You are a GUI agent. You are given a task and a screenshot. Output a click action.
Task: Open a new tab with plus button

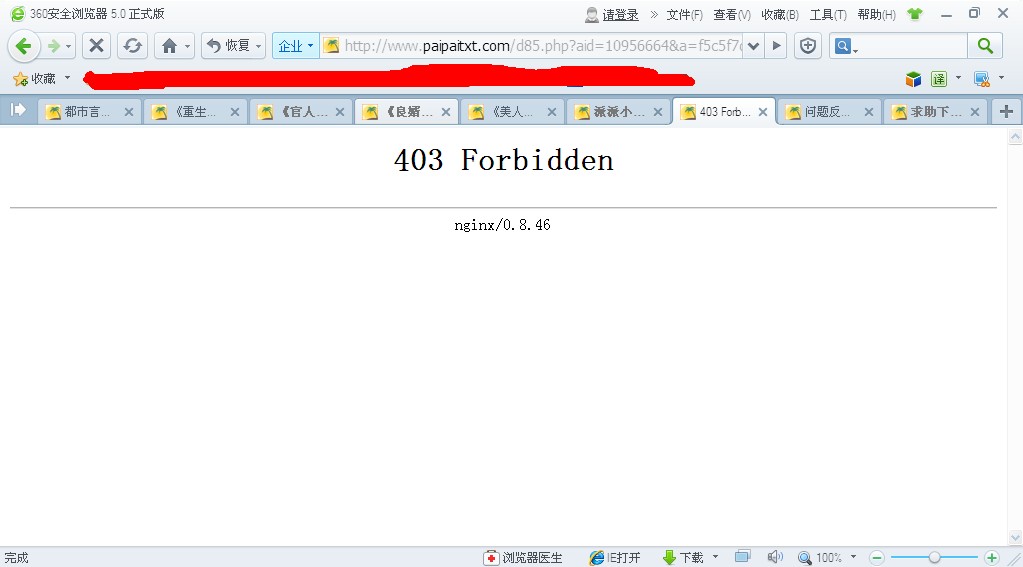coord(1006,112)
